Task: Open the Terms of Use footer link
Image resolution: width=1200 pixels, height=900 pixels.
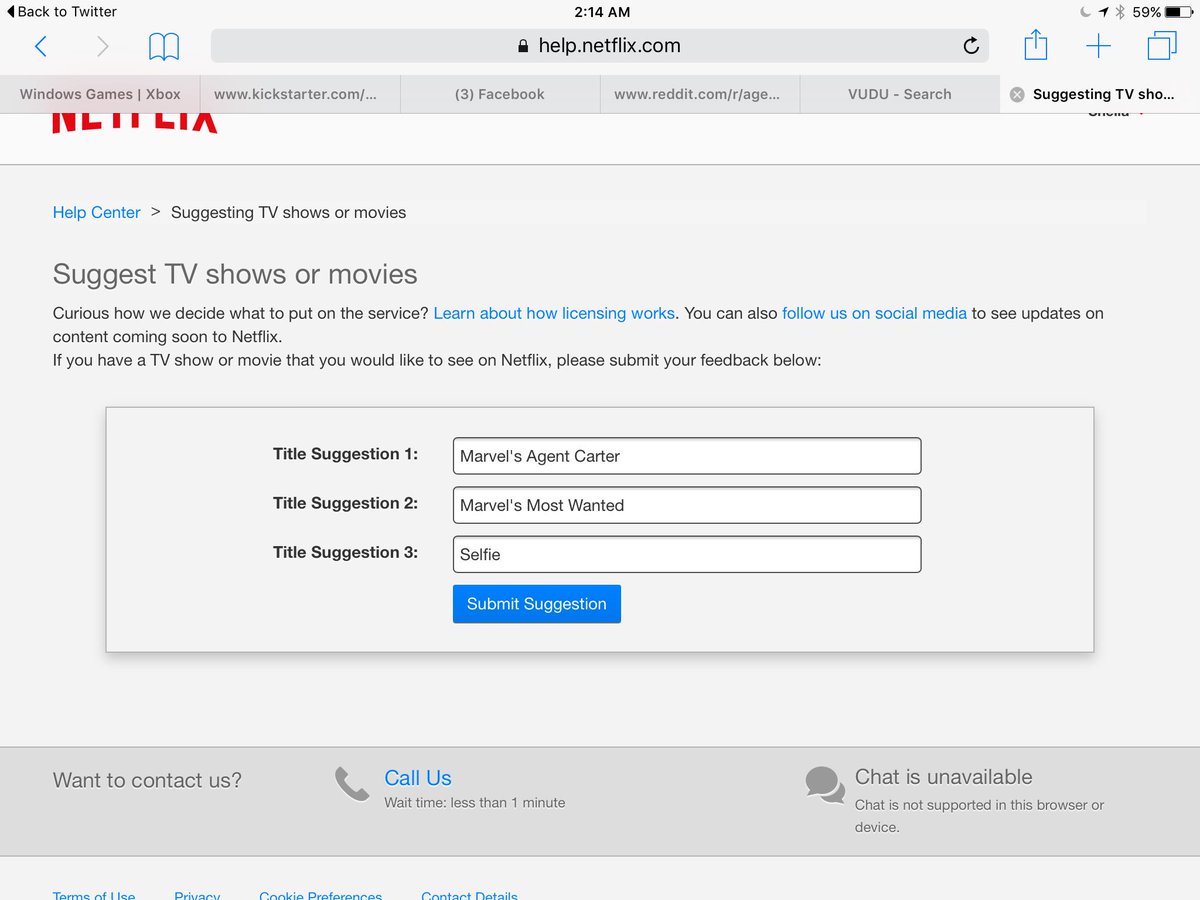Action: [x=94, y=895]
